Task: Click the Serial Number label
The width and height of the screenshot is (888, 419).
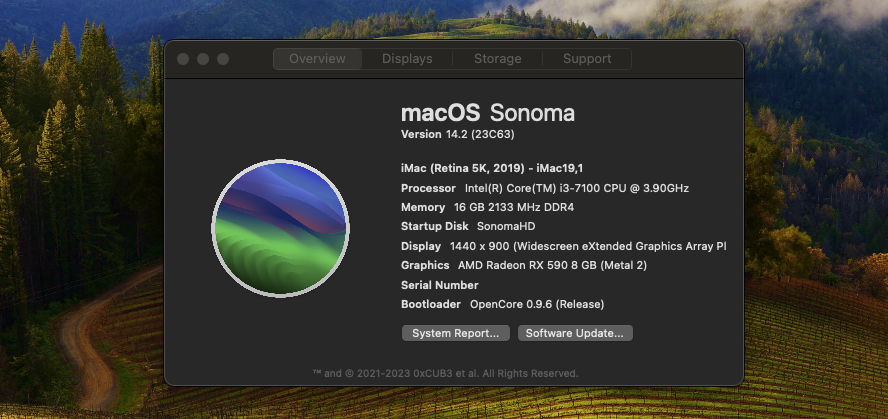Action: tap(439, 285)
